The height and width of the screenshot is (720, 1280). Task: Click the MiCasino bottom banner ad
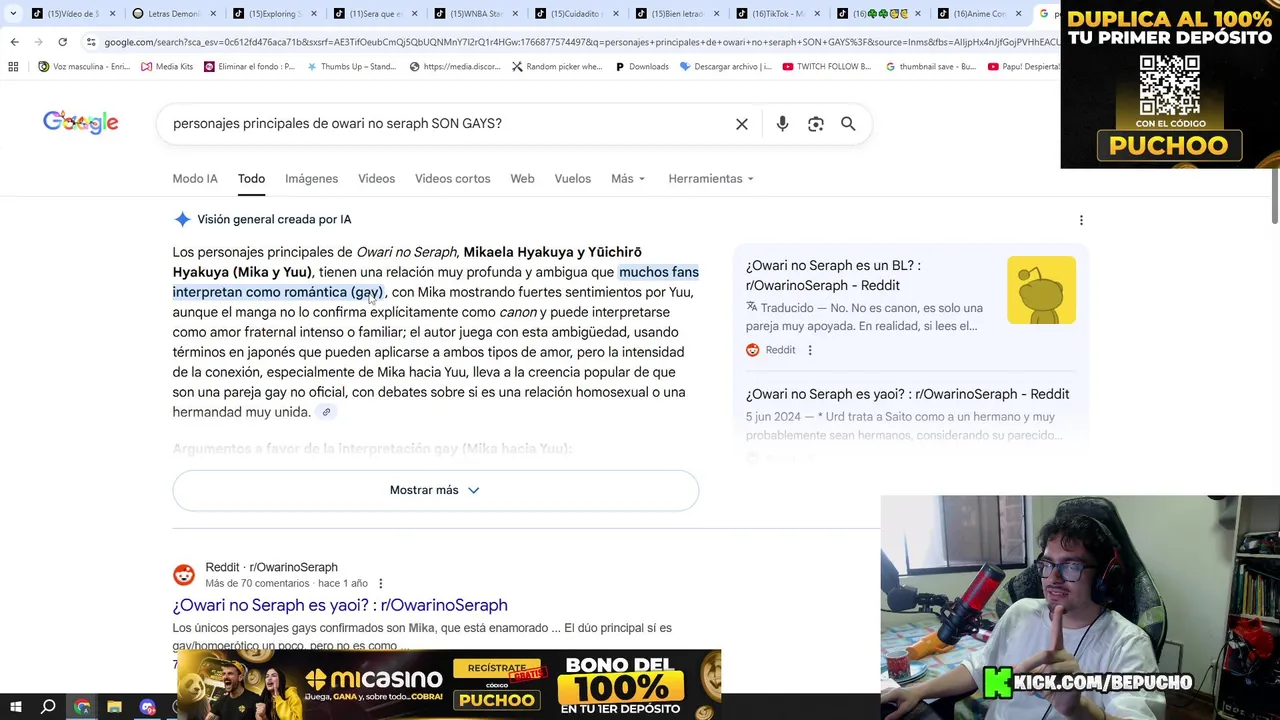[x=449, y=685]
